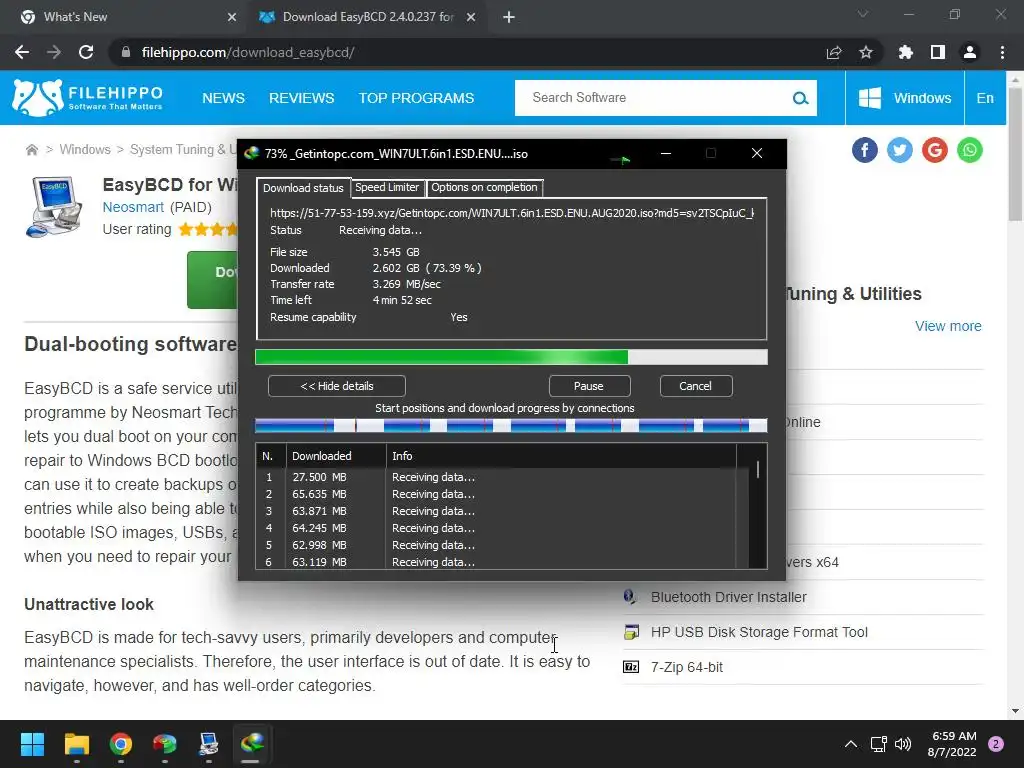
Task: Click the 7-Zip 64-bit icon
Action: pyautogui.click(x=631, y=667)
